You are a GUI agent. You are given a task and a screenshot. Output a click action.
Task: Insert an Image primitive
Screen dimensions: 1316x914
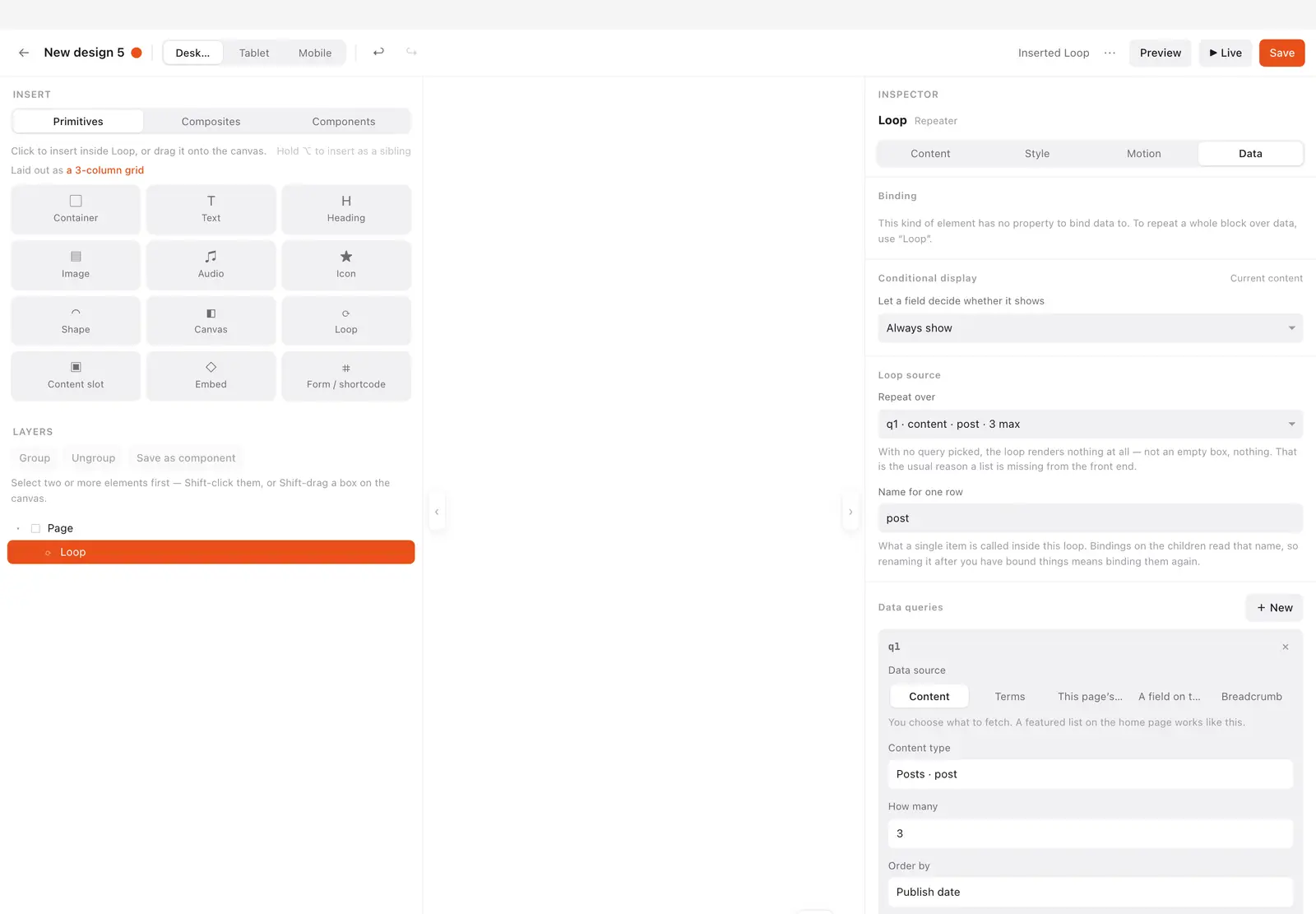[x=76, y=265]
